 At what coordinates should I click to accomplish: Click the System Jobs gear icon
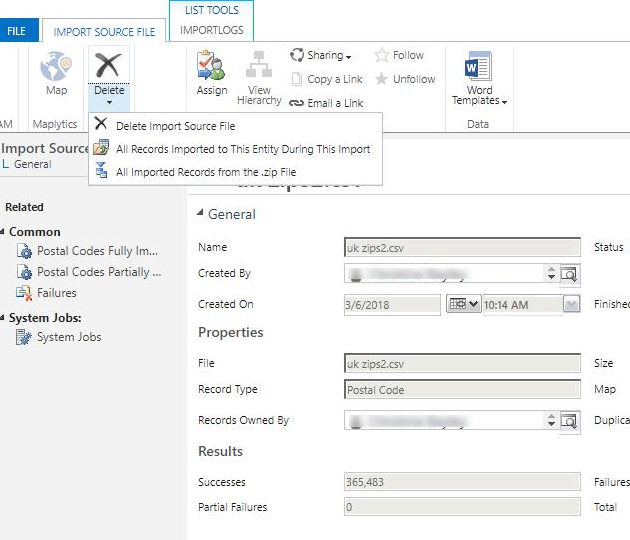(24, 337)
